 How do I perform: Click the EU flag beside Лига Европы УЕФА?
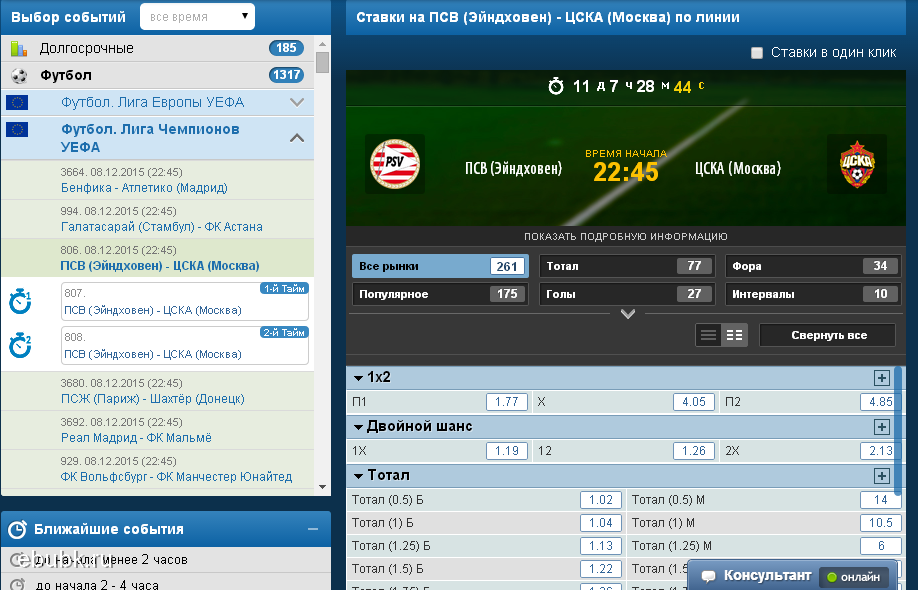[17, 102]
